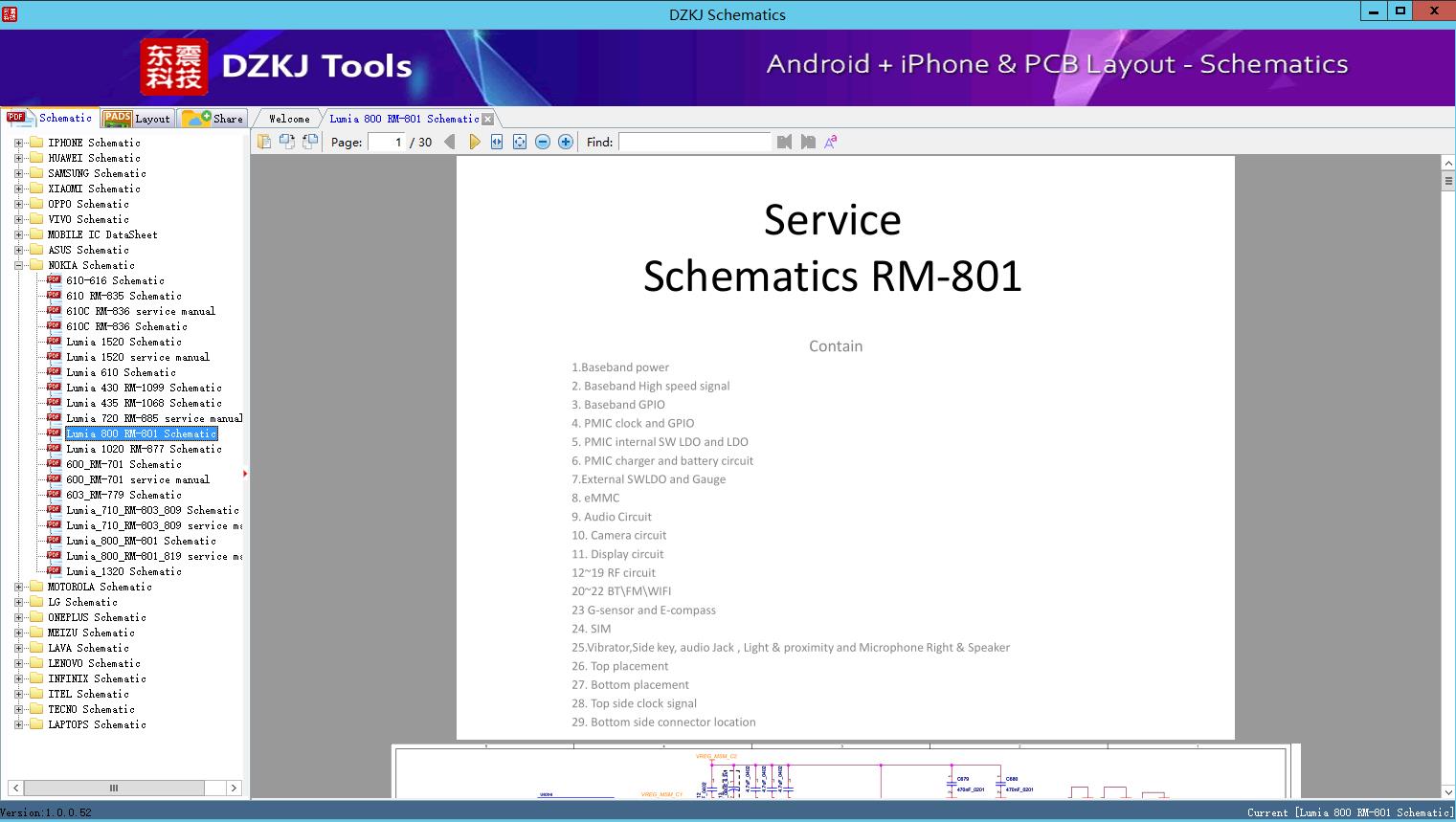The width and height of the screenshot is (1456, 822).
Task: Open 600_RM-701 service manual
Action: pyautogui.click(x=138, y=479)
